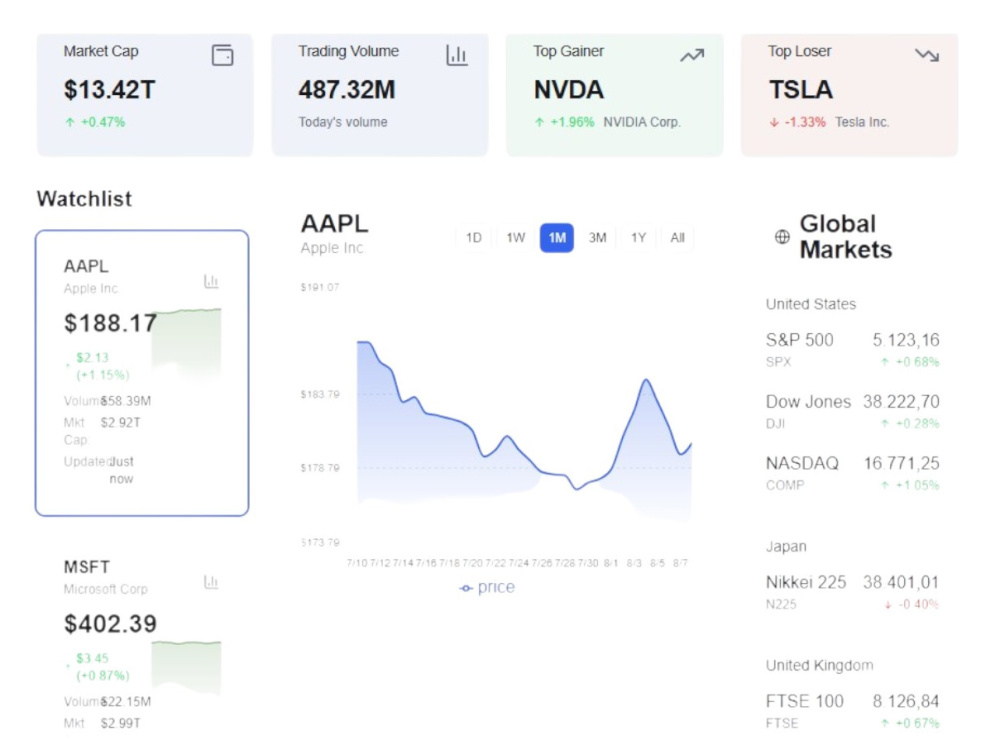Select the All time range
1000x750 pixels.
point(677,238)
